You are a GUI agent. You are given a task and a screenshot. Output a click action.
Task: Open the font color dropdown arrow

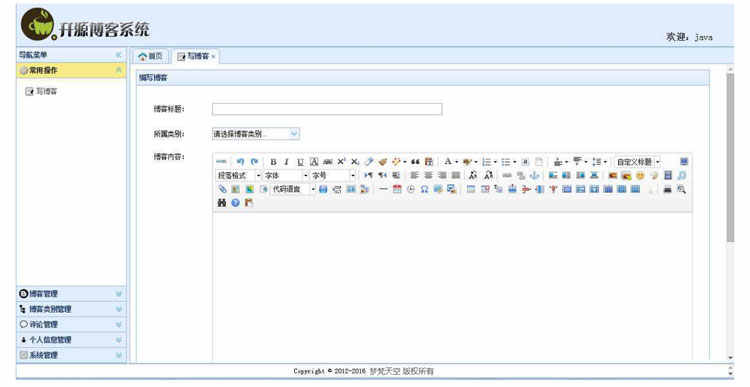click(456, 162)
